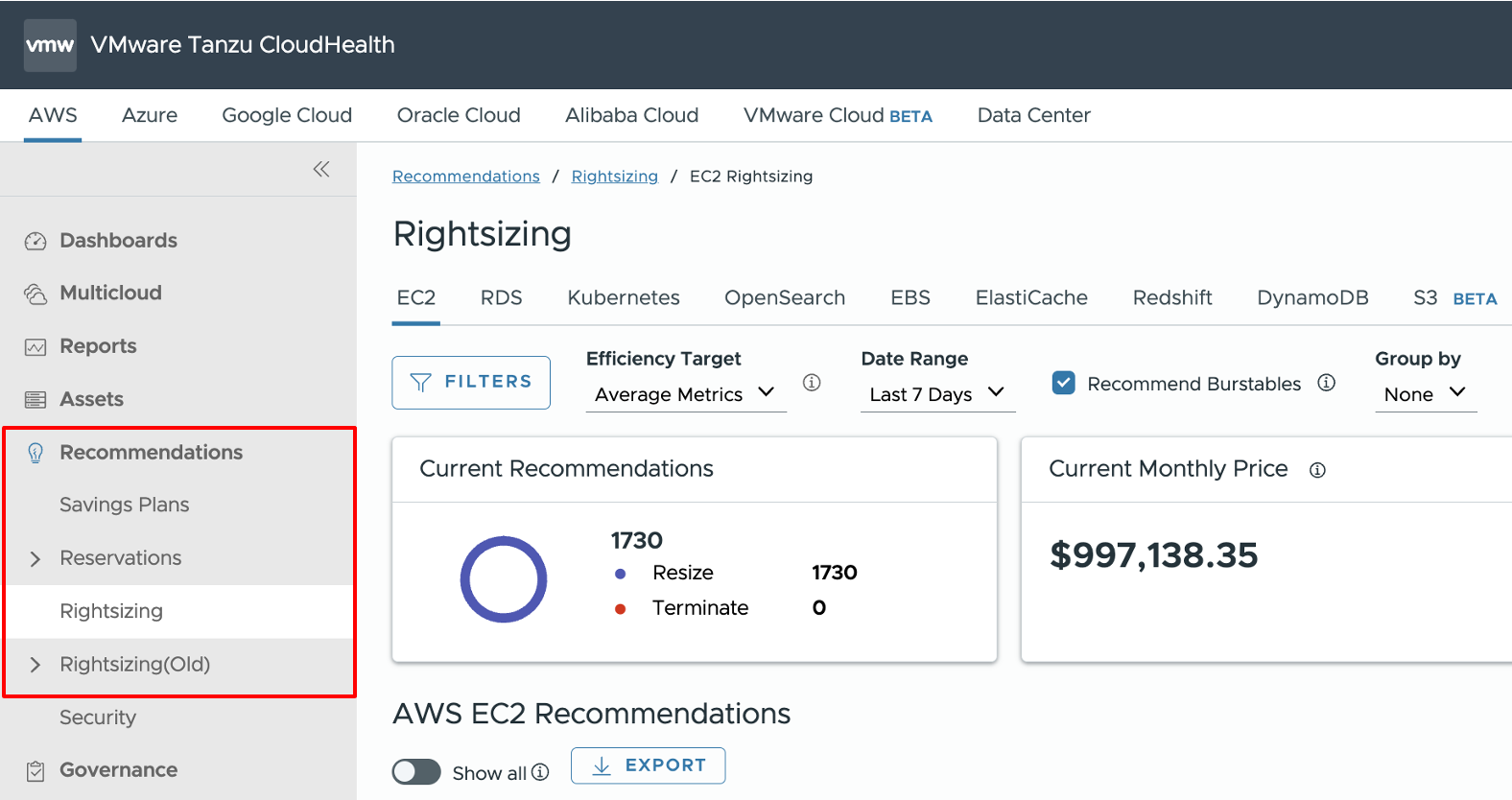Select the Redshift rightsizing tab
The width and height of the screenshot is (1512, 800).
pos(1172,298)
